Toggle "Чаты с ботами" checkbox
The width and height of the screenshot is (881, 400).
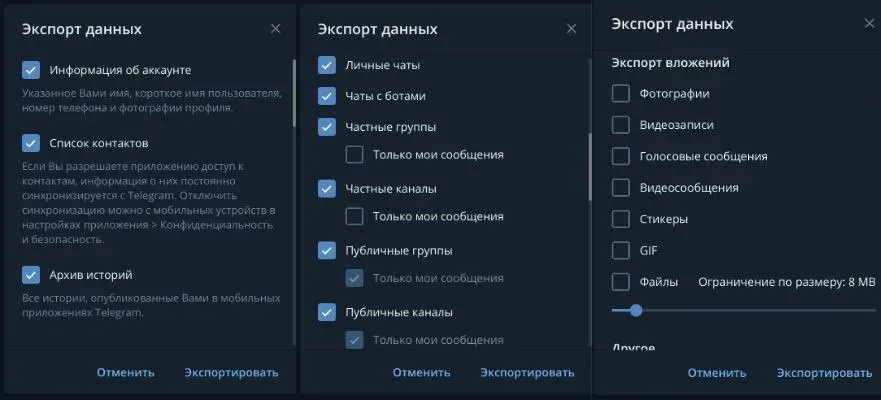click(x=327, y=96)
